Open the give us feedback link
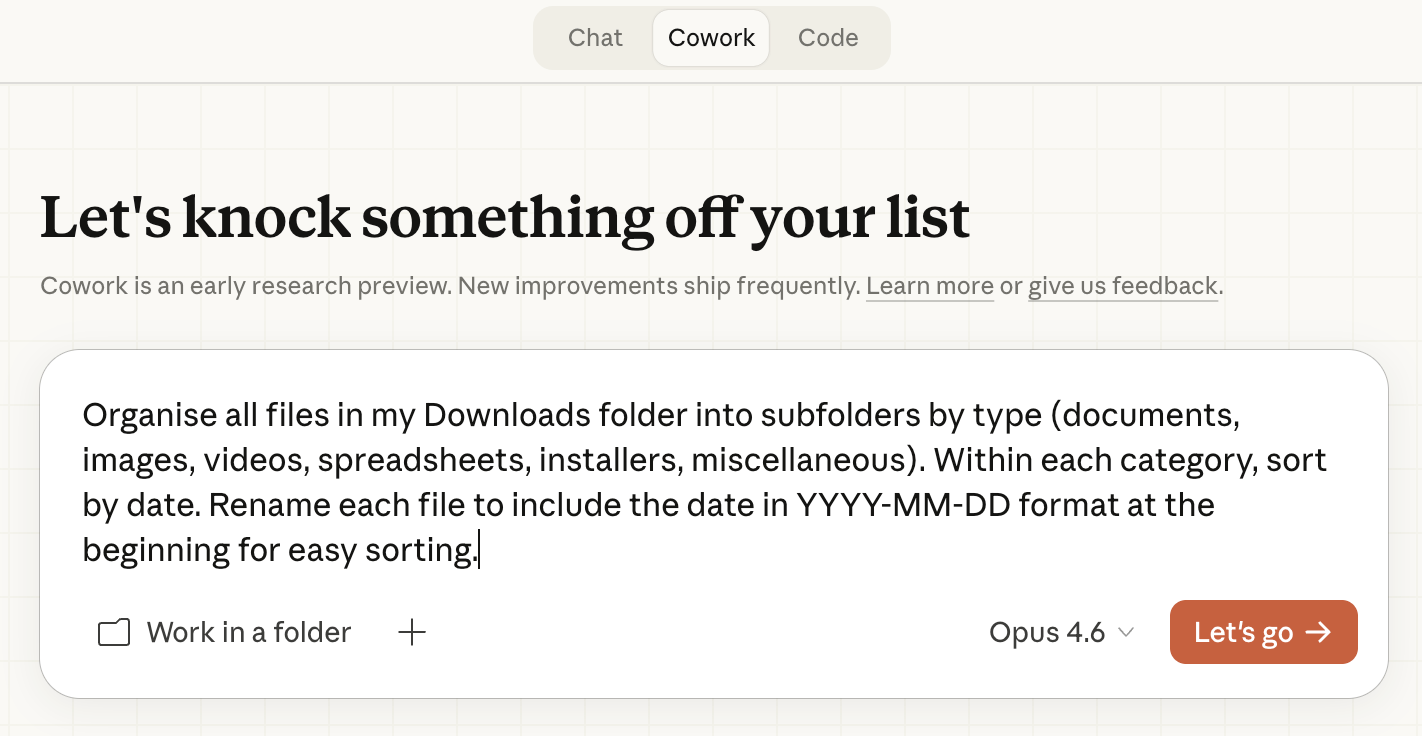The image size is (1422, 736). (x=1122, y=286)
